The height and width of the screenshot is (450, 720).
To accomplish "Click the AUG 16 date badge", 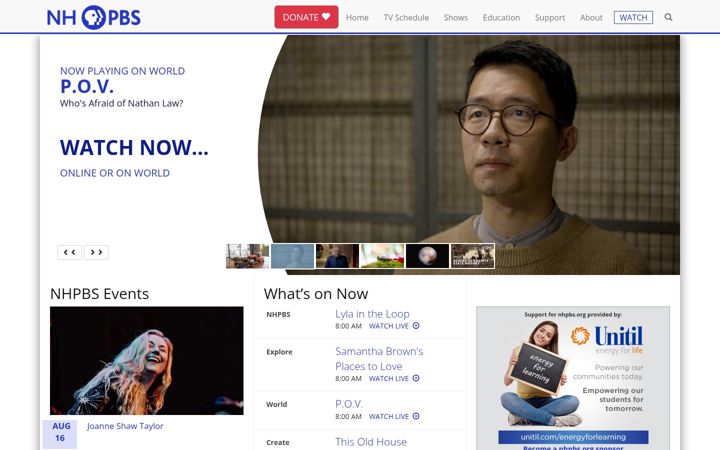I will point(60,433).
